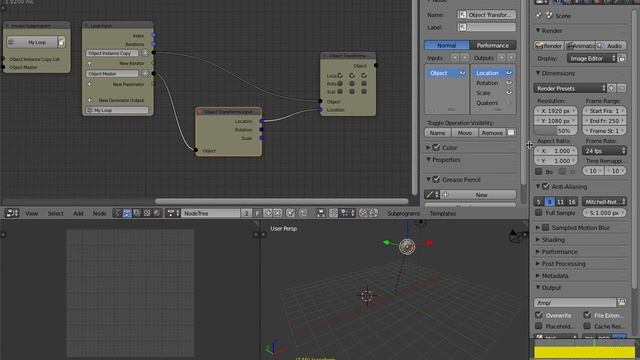Click the plus icon for New Parameter
This screenshot has height=360, width=640.
tap(89, 84)
